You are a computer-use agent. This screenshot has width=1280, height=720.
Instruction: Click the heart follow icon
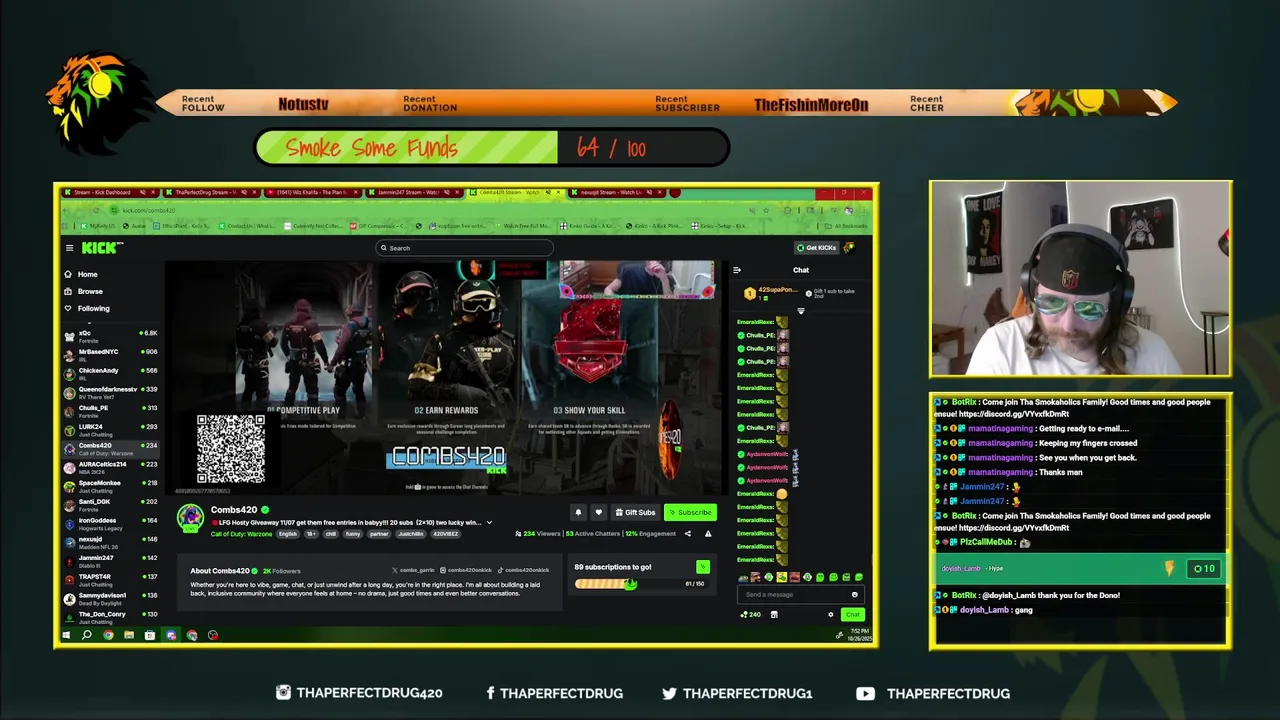pos(598,512)
